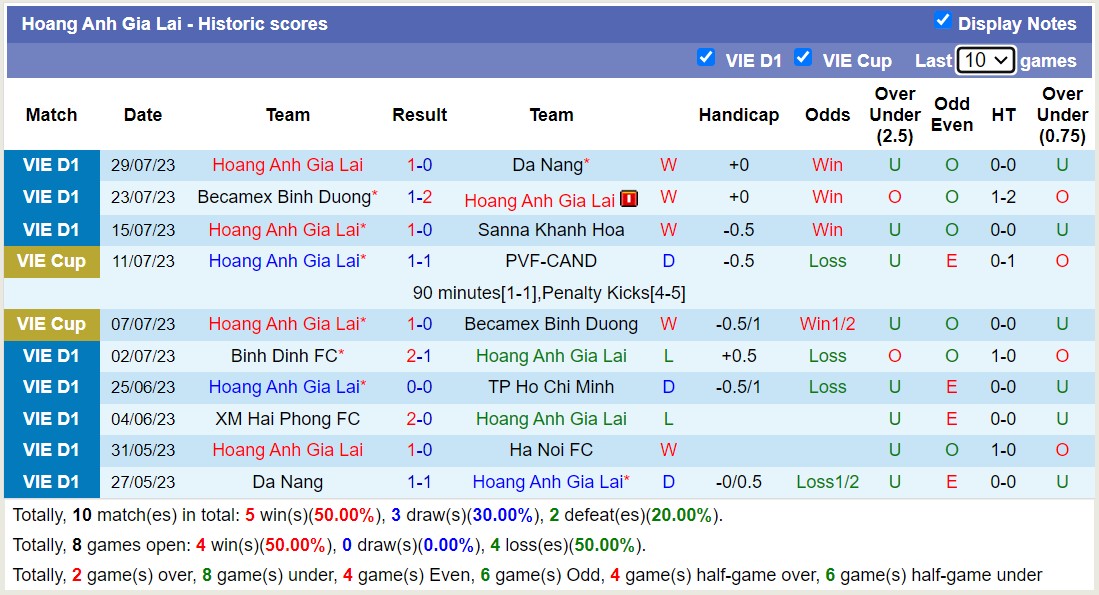Screen dimensions: 1099x595
Task: Click the VIE Cup badge on the 11/07/23 row
Action: 51,261
